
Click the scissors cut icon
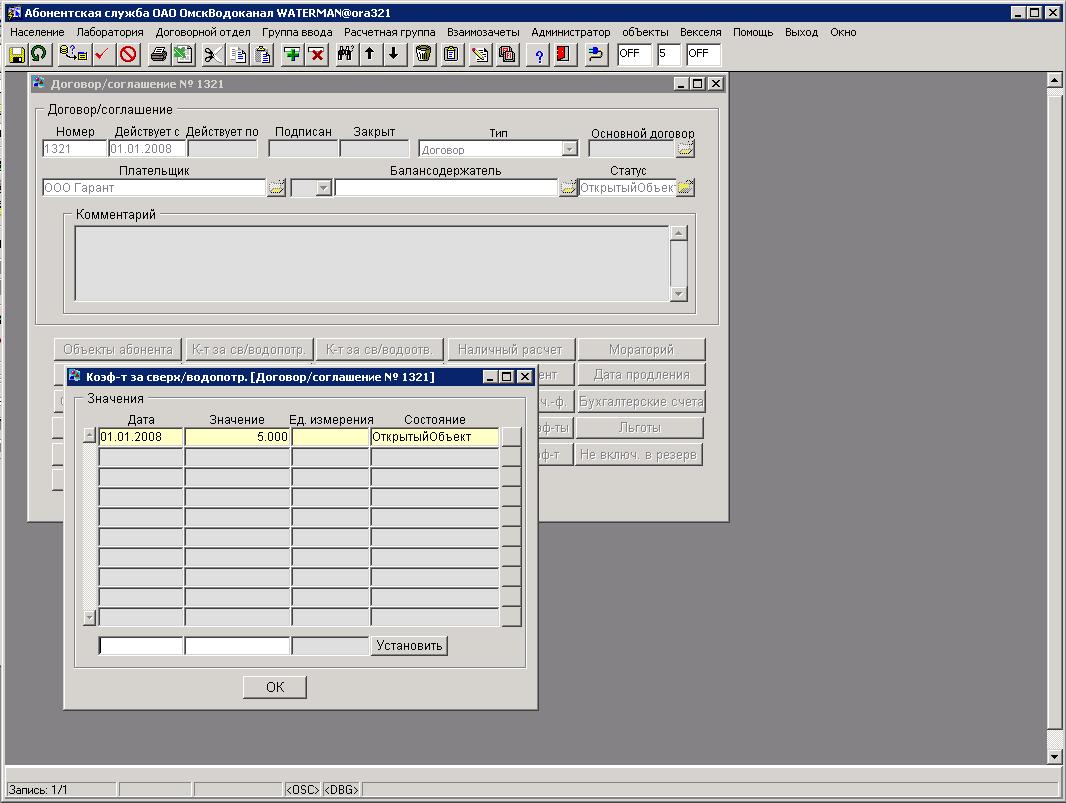[213, 54]
